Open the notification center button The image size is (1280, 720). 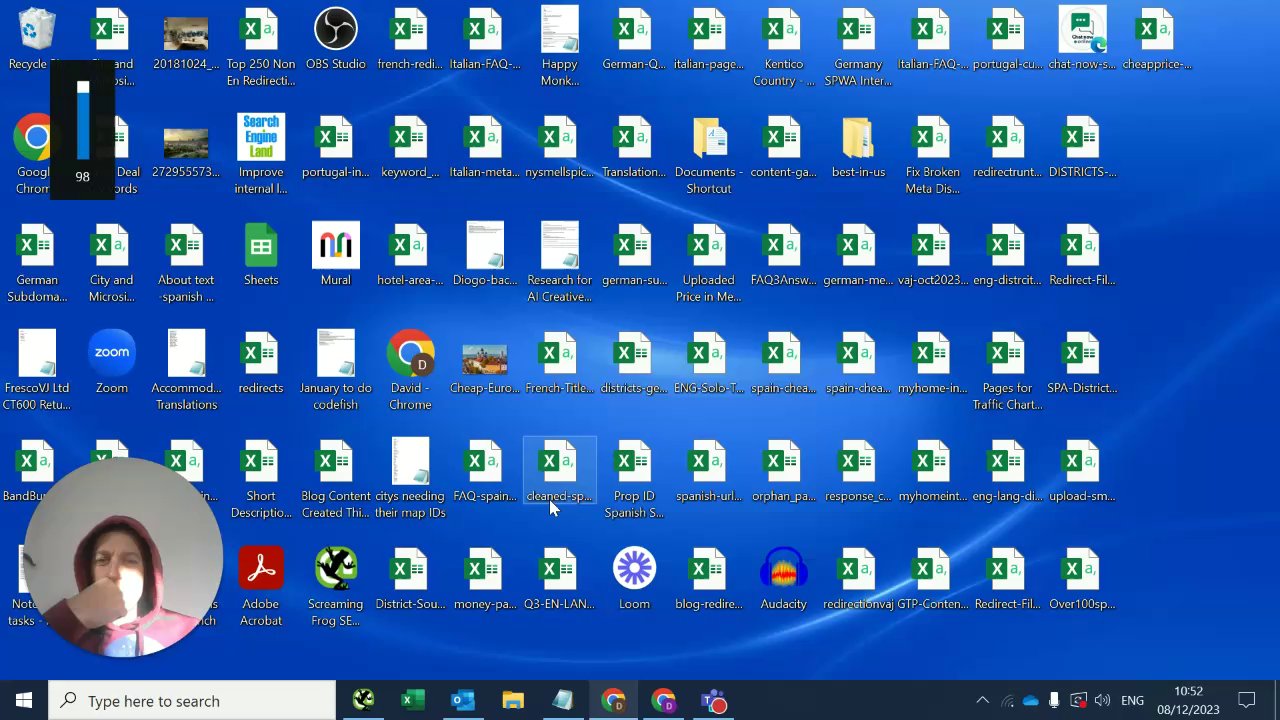pos(1246,701)
